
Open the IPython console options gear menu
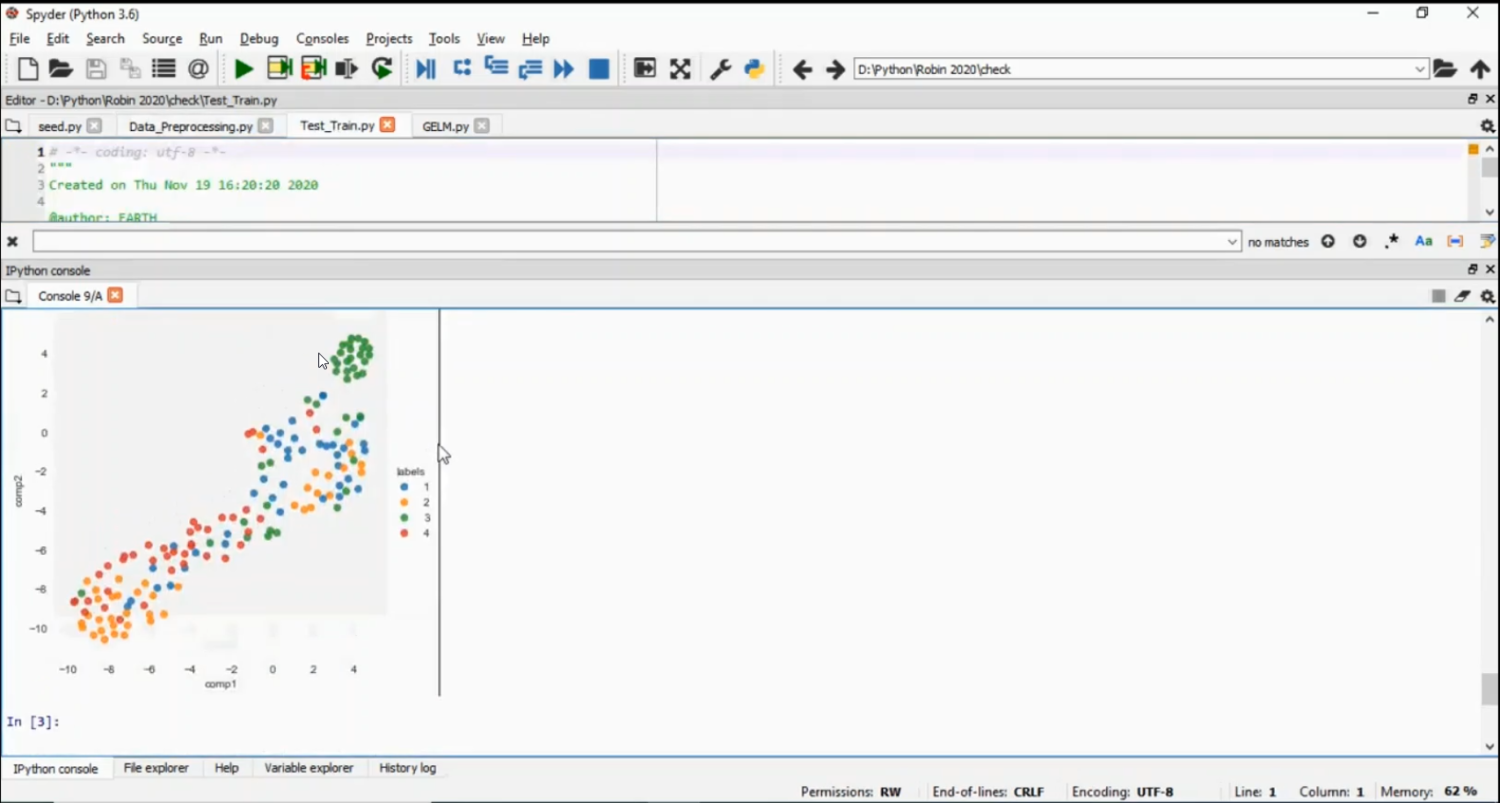point(1487,296)
